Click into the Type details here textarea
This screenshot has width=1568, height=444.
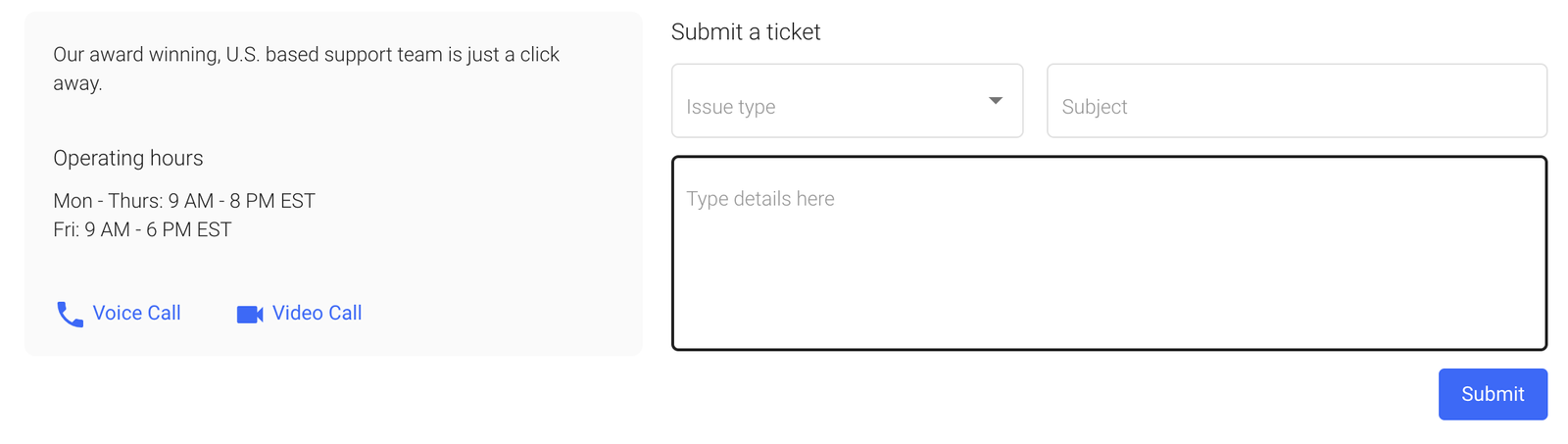(x=1108, y=253)
